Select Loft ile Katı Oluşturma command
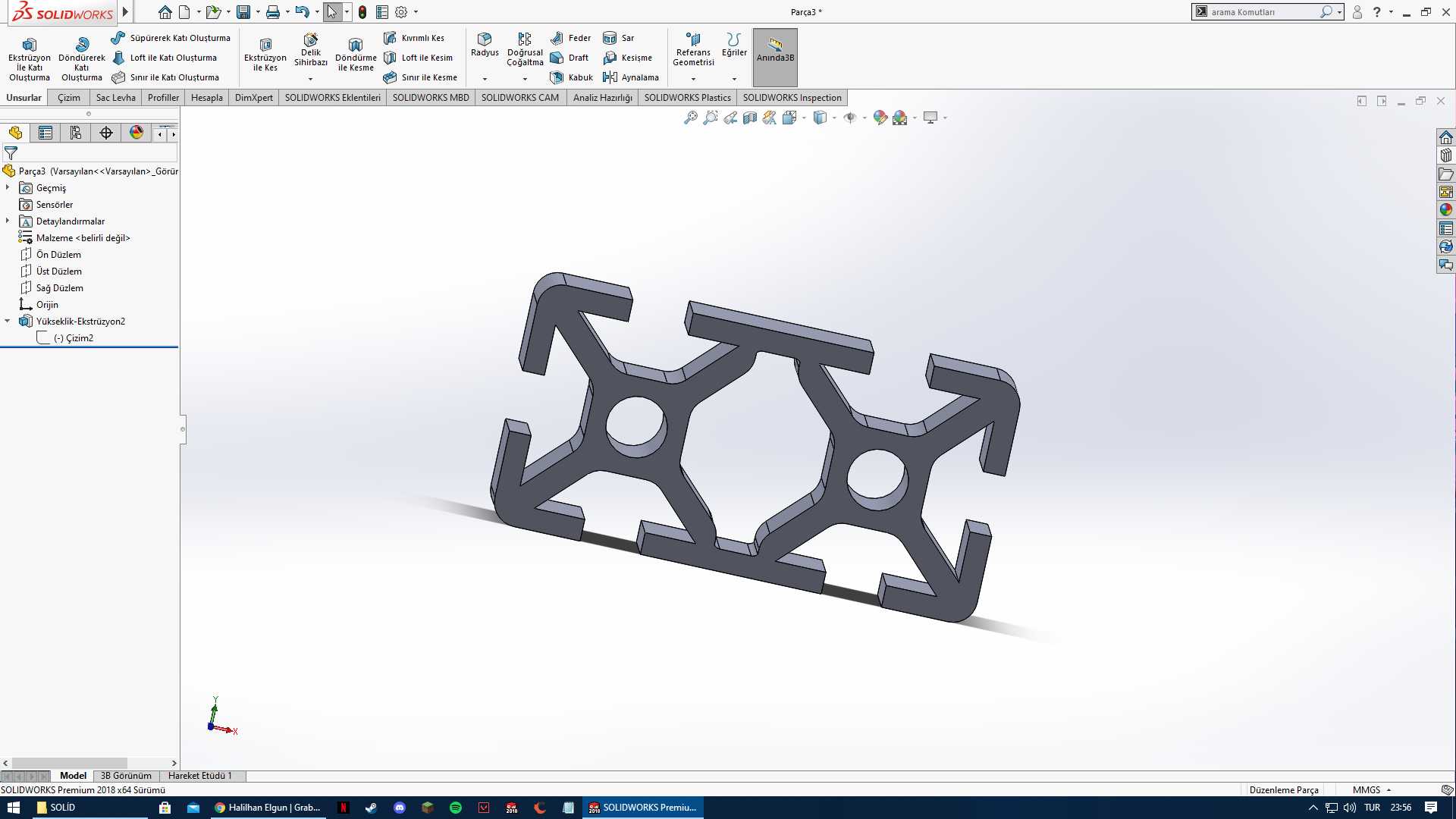 point(165,58)
